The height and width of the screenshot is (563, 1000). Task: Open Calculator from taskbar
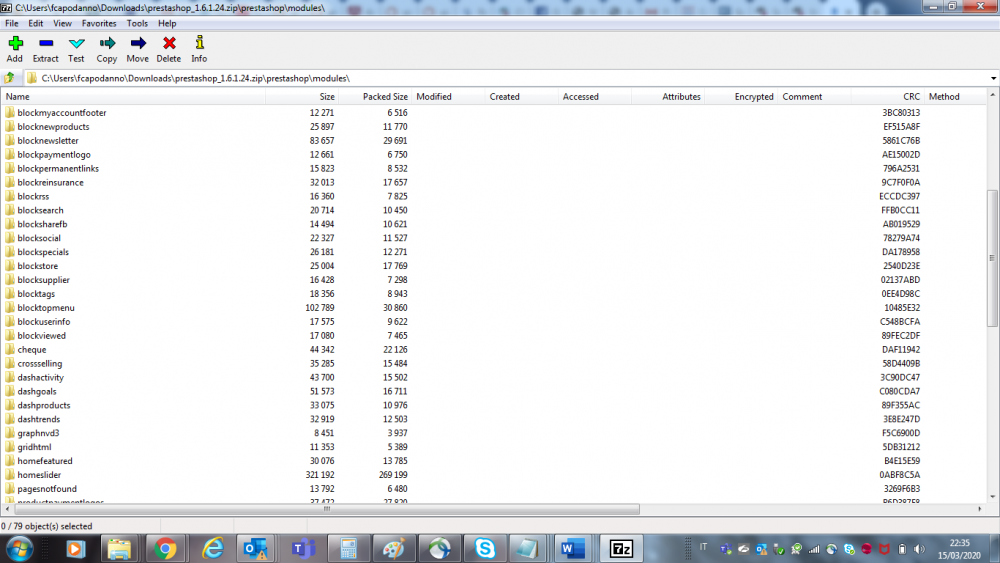(348, 549)
